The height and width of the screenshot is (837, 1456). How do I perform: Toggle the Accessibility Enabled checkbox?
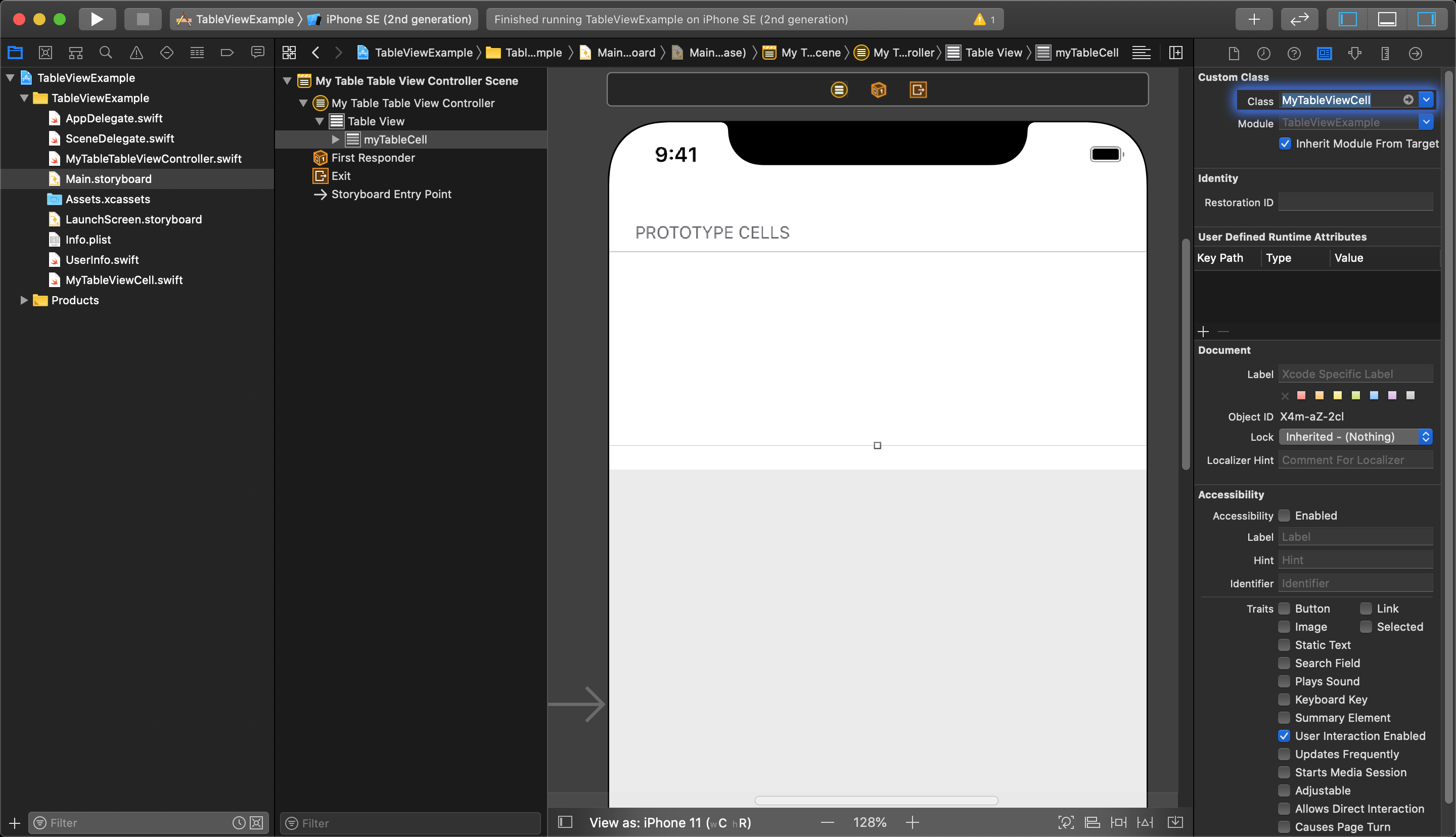tap(1284, 516)
